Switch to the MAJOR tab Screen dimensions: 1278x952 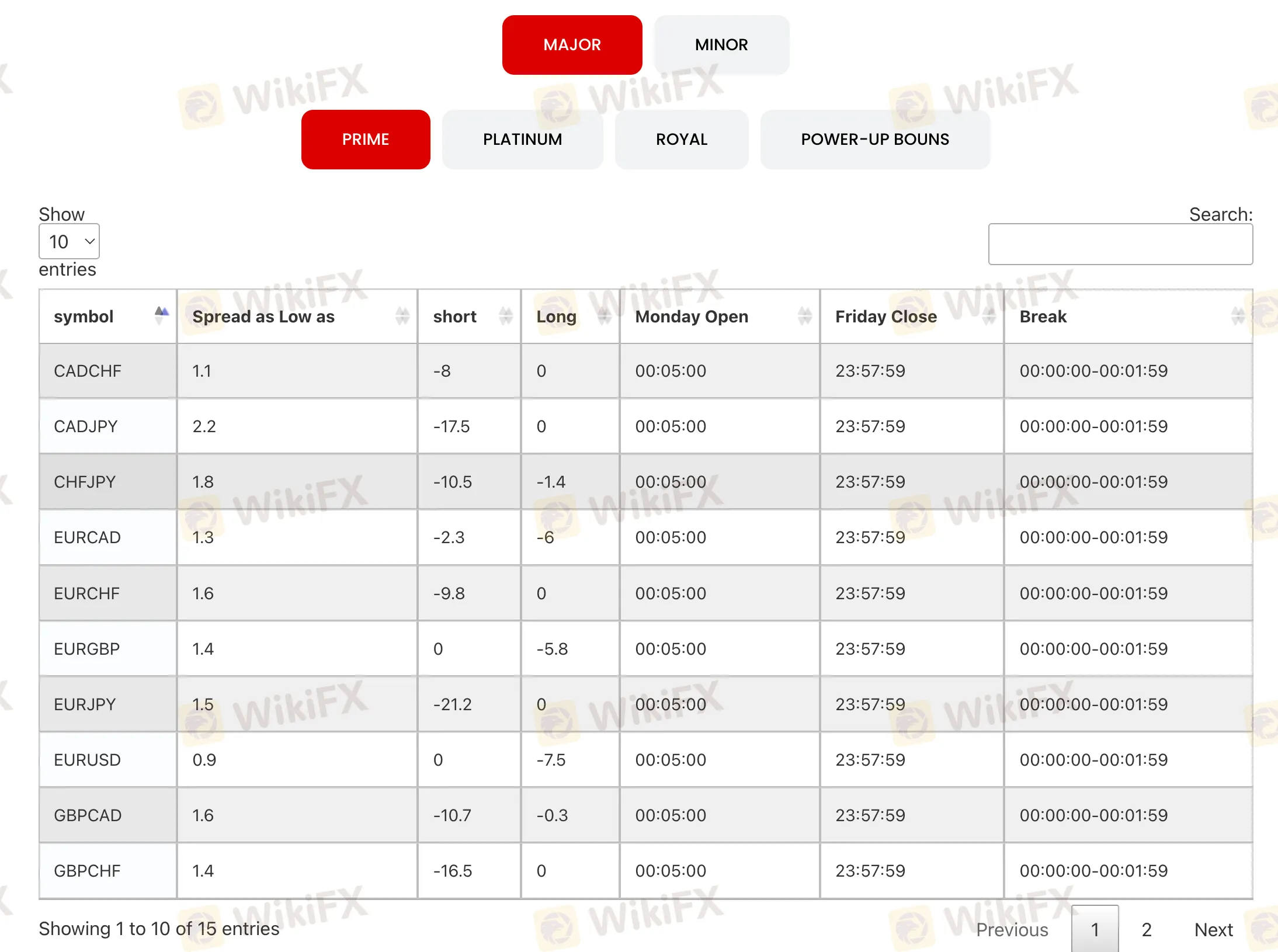tap(572, 45)
